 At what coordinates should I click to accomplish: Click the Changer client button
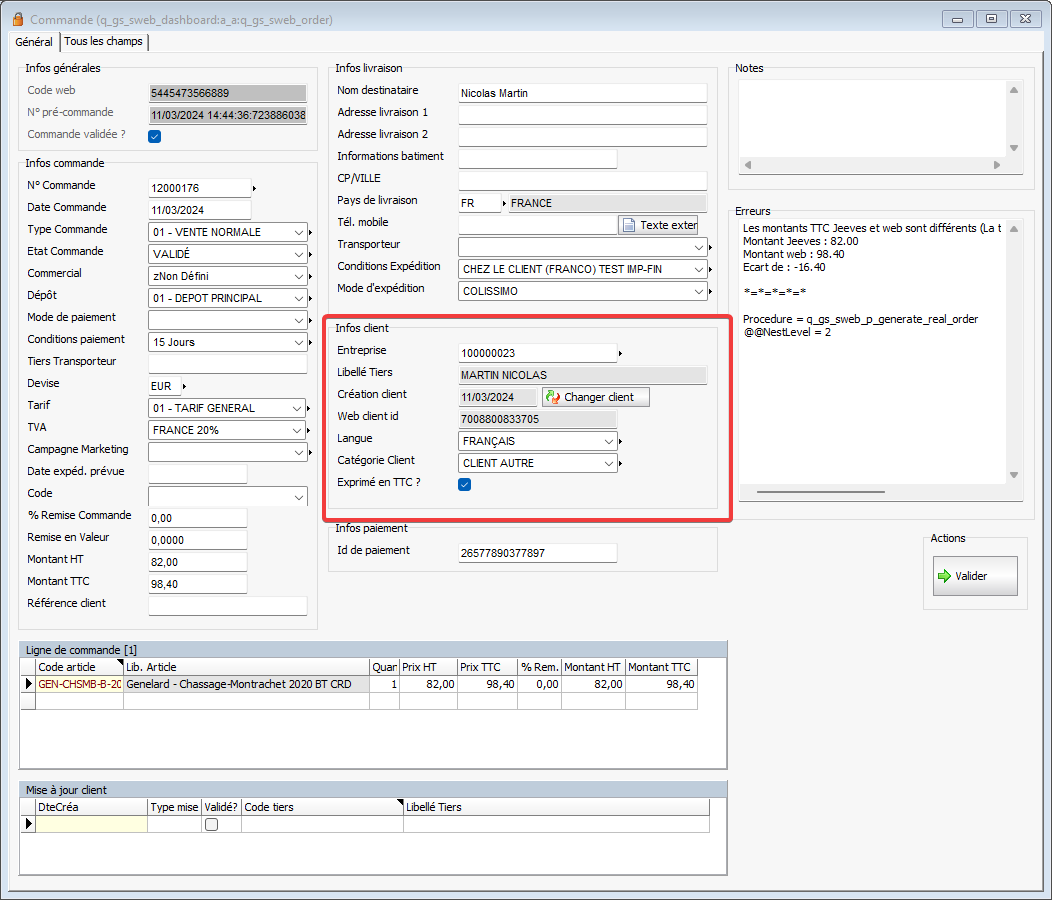596,397
